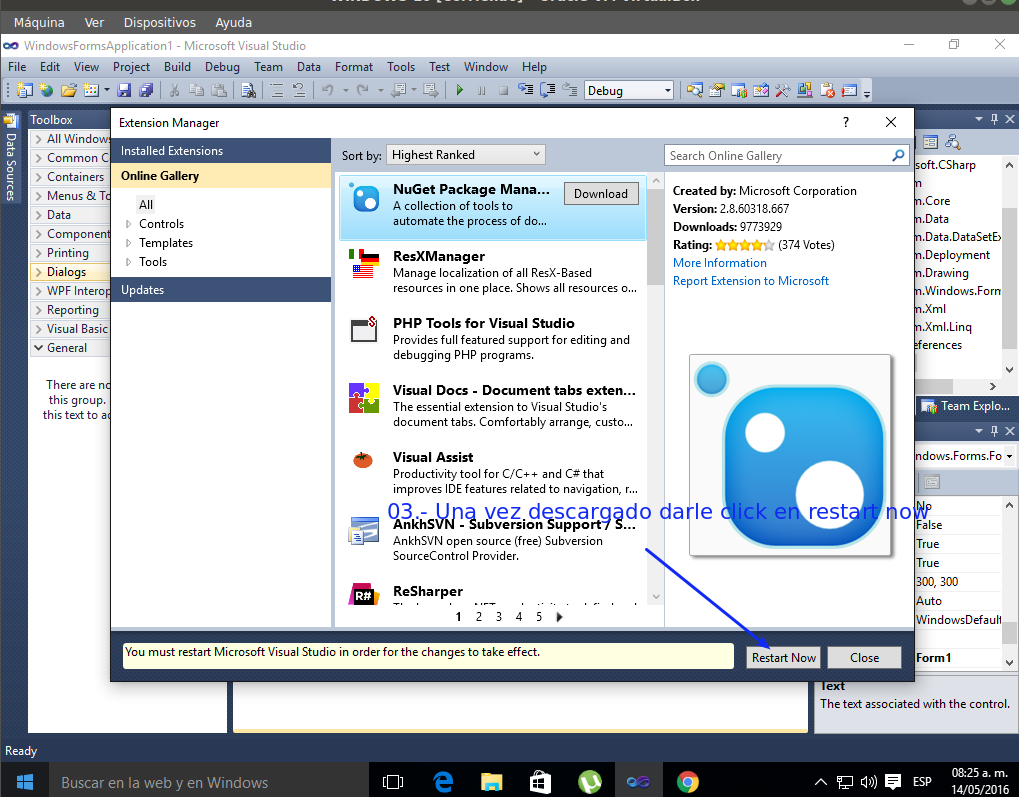Open the More Information link
This screenshot has width=1019, height=797.
pos(719,263)
